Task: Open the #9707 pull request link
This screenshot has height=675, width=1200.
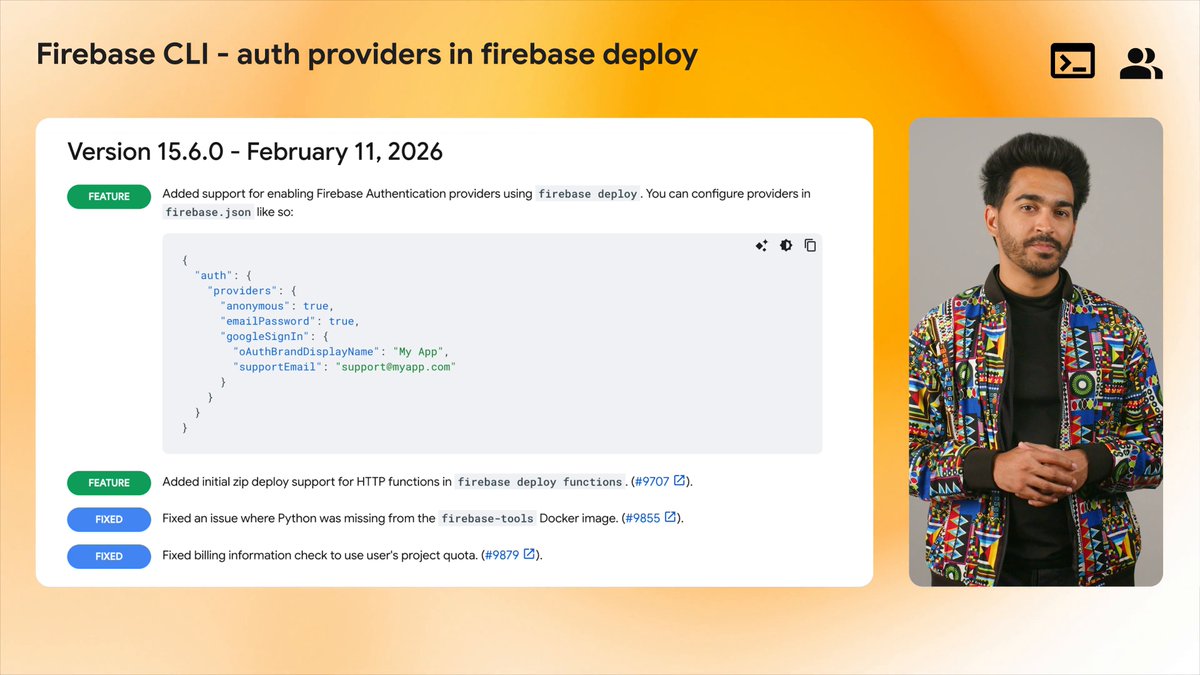Action: tap(652, 482)
